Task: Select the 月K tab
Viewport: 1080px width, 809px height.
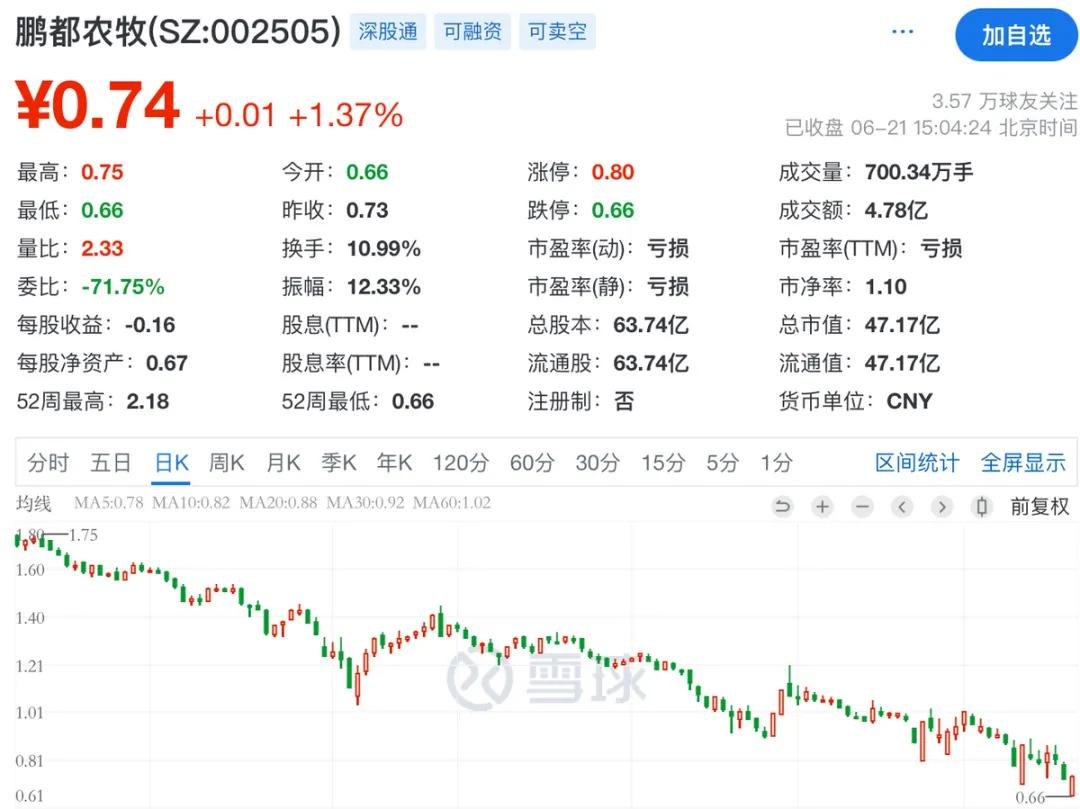Action: click(283, 463)
